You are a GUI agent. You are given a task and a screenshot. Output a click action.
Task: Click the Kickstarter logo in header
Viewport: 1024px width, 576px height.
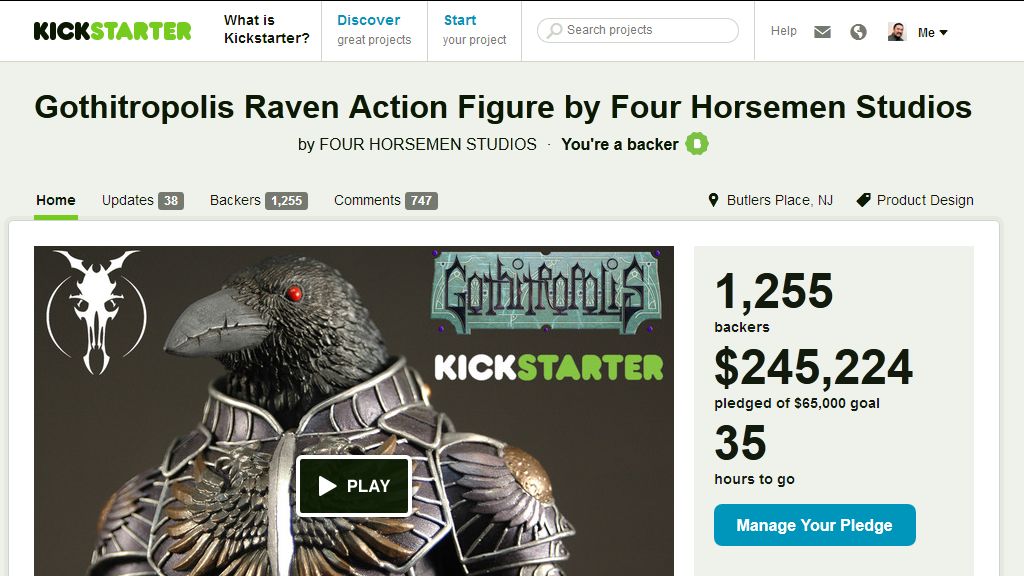[x=112, y=31]
